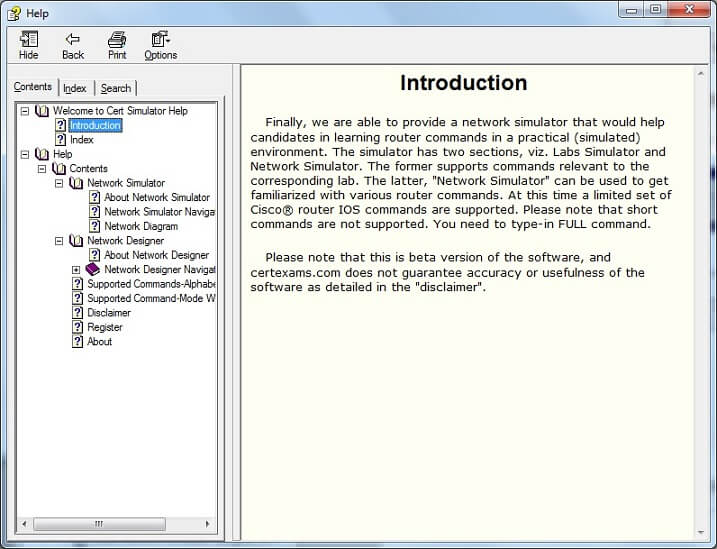This screenshot has width=717, height=549.
Task: Switch to the Search tab
Action: [x=116, y=88]
